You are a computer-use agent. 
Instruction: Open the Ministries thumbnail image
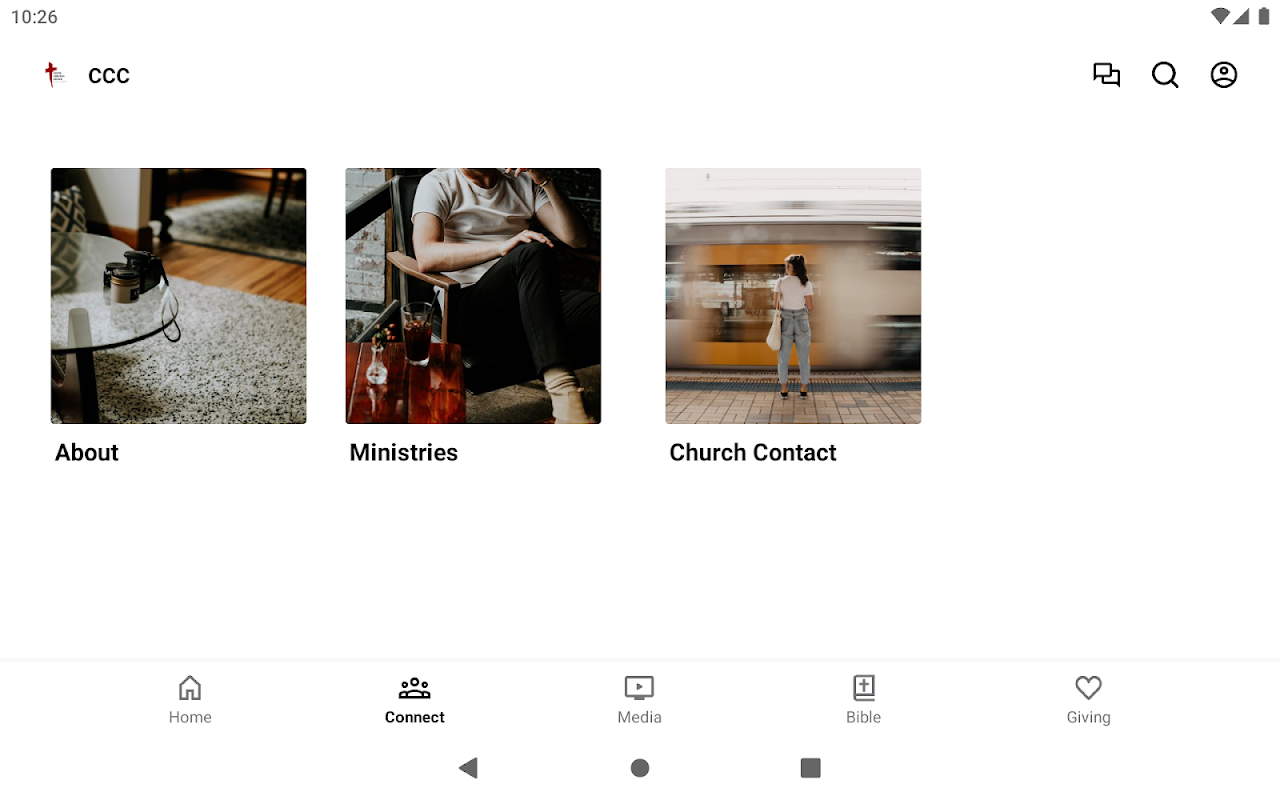pyautogui.click(x=473, y=296)
